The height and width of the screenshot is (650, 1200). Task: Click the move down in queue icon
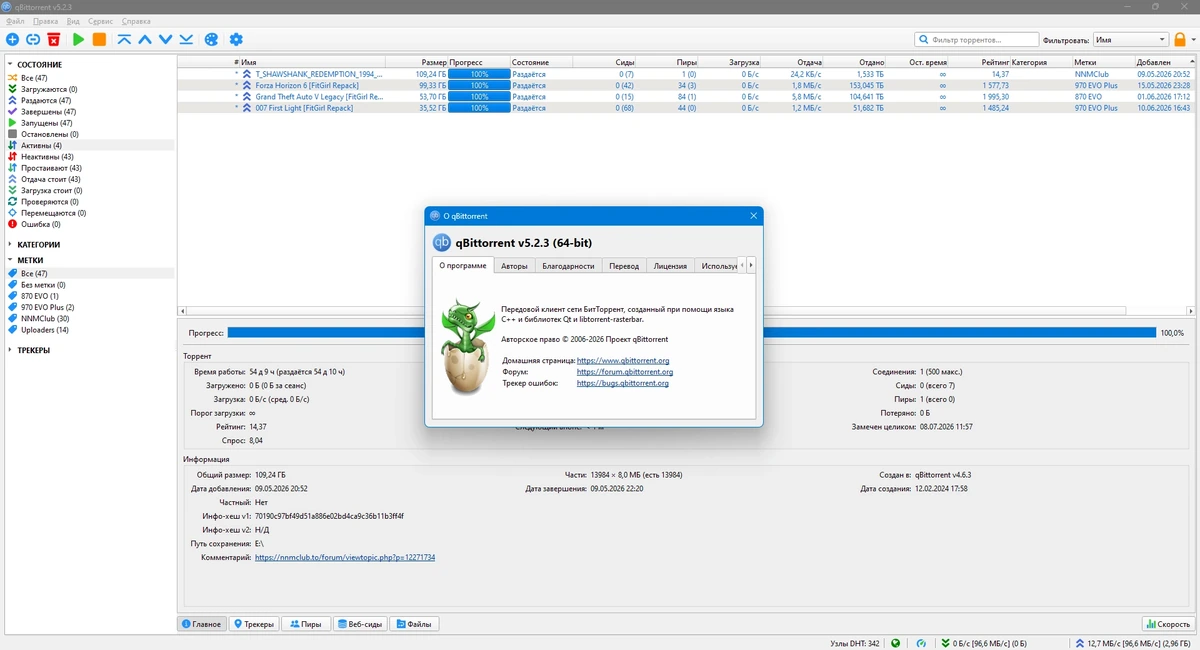click(165, 39)
